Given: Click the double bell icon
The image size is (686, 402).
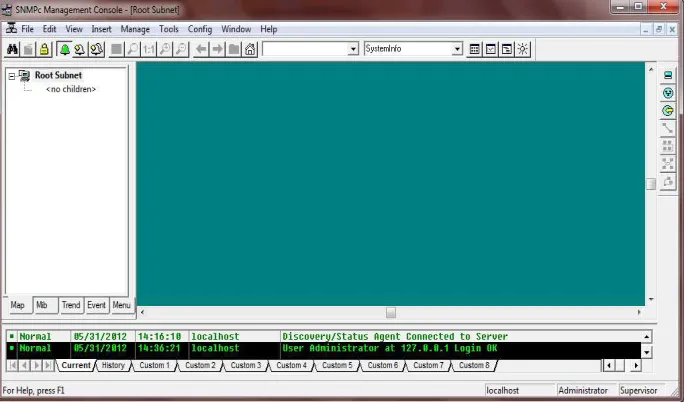Looking at the screenshot, I should pyautogui.click(x=96, y=49).
